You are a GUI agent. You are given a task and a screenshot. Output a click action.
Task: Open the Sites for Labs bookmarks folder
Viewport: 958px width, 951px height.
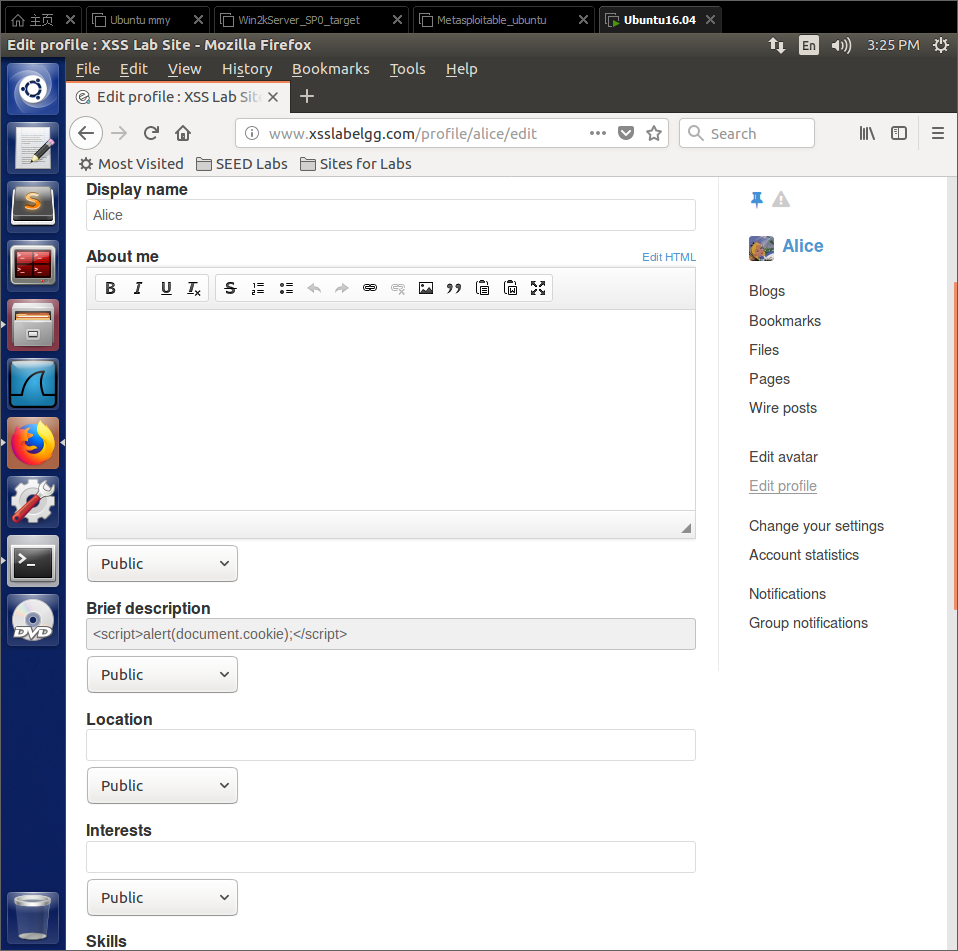pyautogui.click(x=356, y=164)
